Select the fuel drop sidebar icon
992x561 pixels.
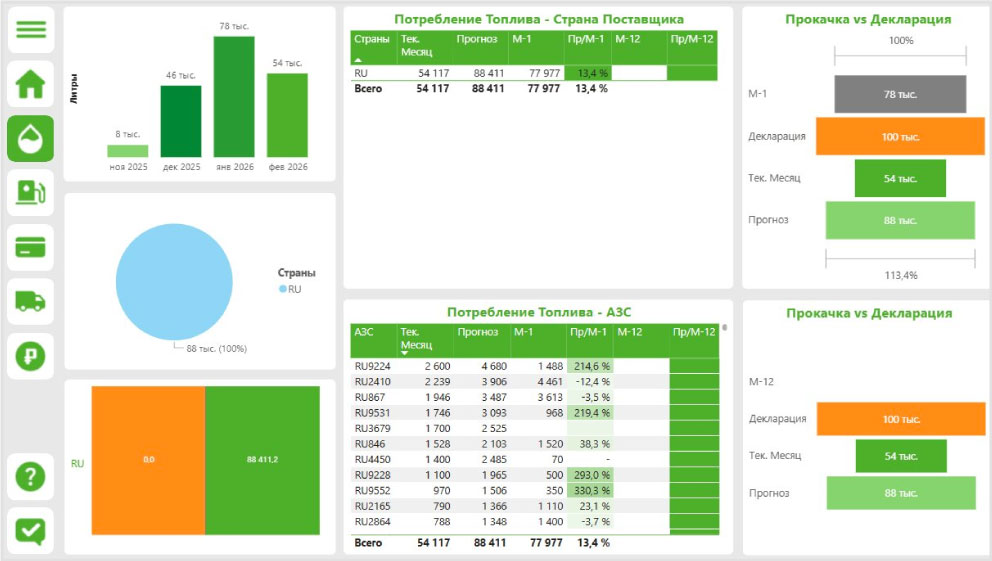31,138
